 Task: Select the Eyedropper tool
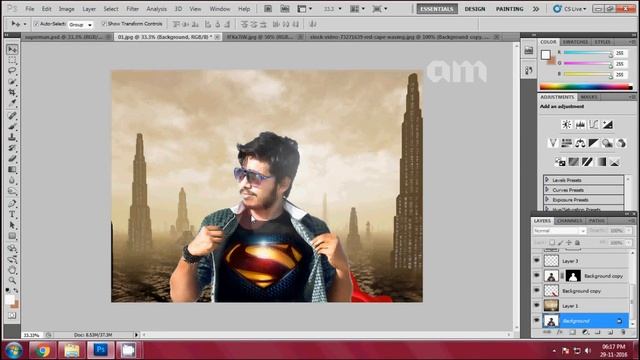(12, 103)
